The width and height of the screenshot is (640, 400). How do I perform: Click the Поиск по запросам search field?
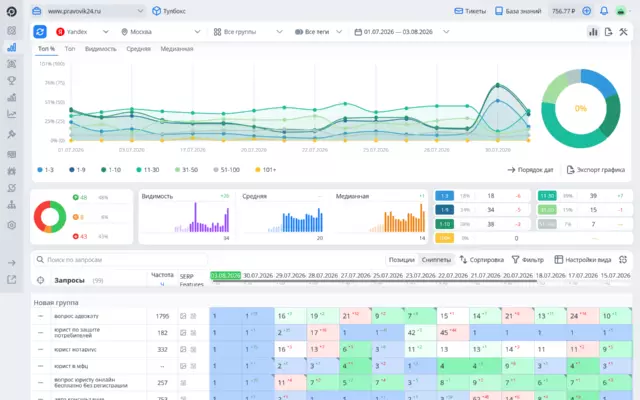[x=121, y=260]
